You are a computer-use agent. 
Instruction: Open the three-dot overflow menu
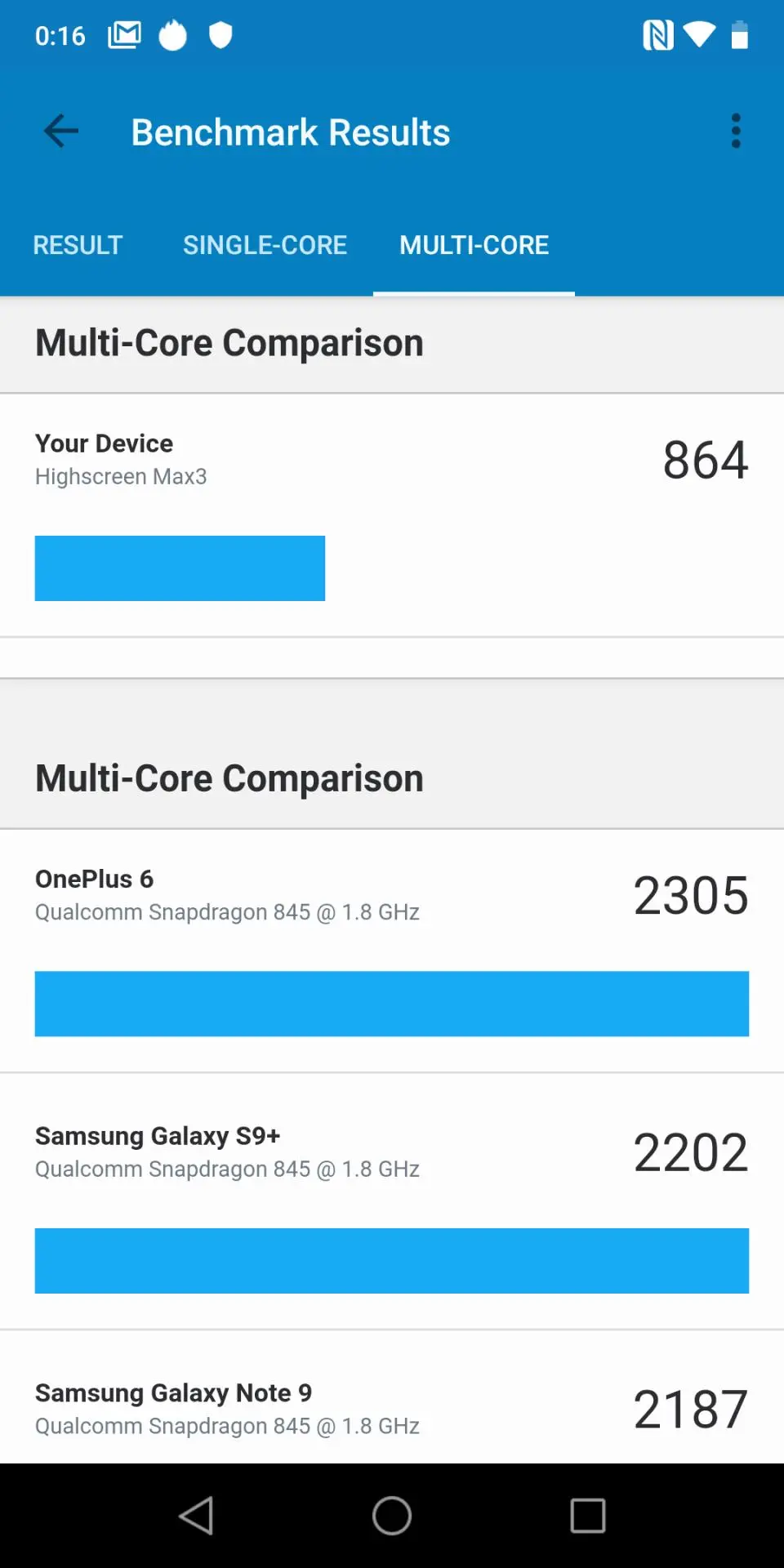point(736,131)
